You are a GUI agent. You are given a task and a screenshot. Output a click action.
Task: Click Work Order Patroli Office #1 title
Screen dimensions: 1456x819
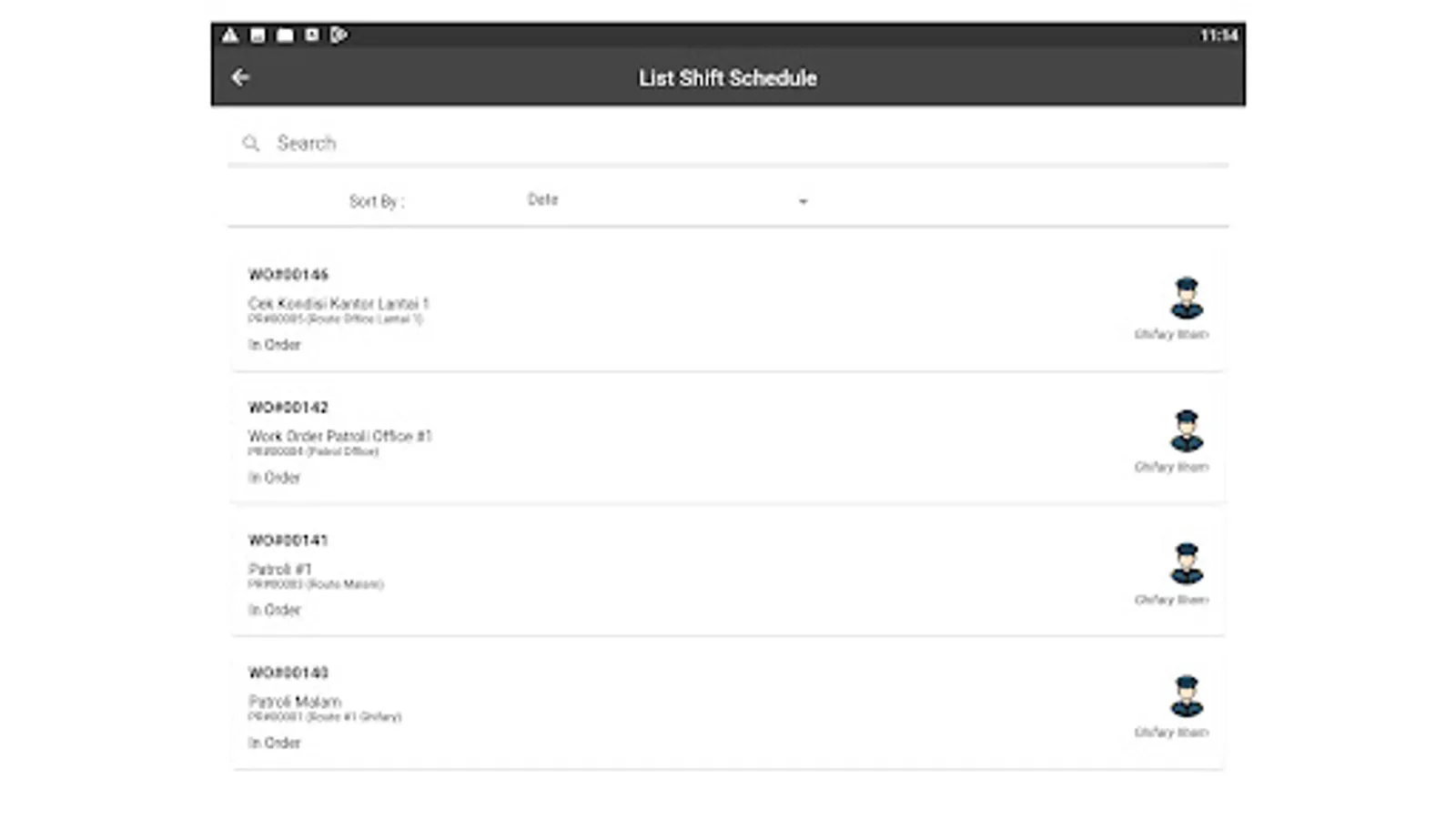[340, 437]
